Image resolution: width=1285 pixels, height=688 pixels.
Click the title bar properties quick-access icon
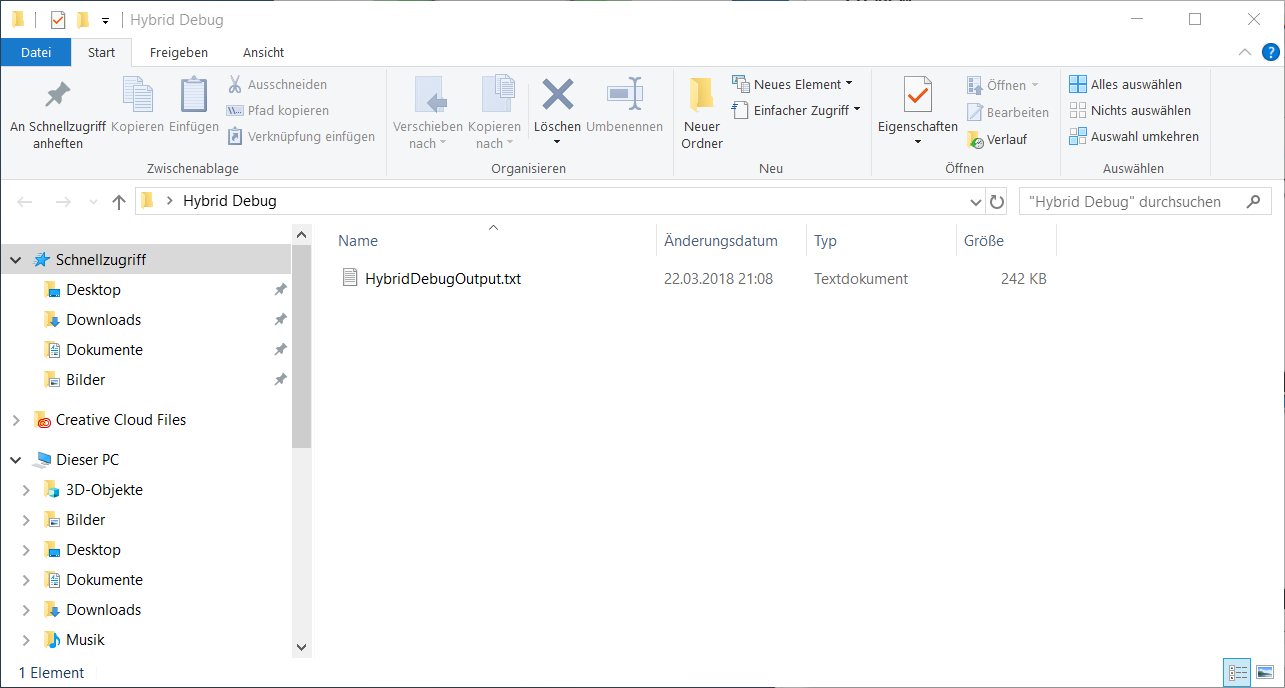[58, 20]
